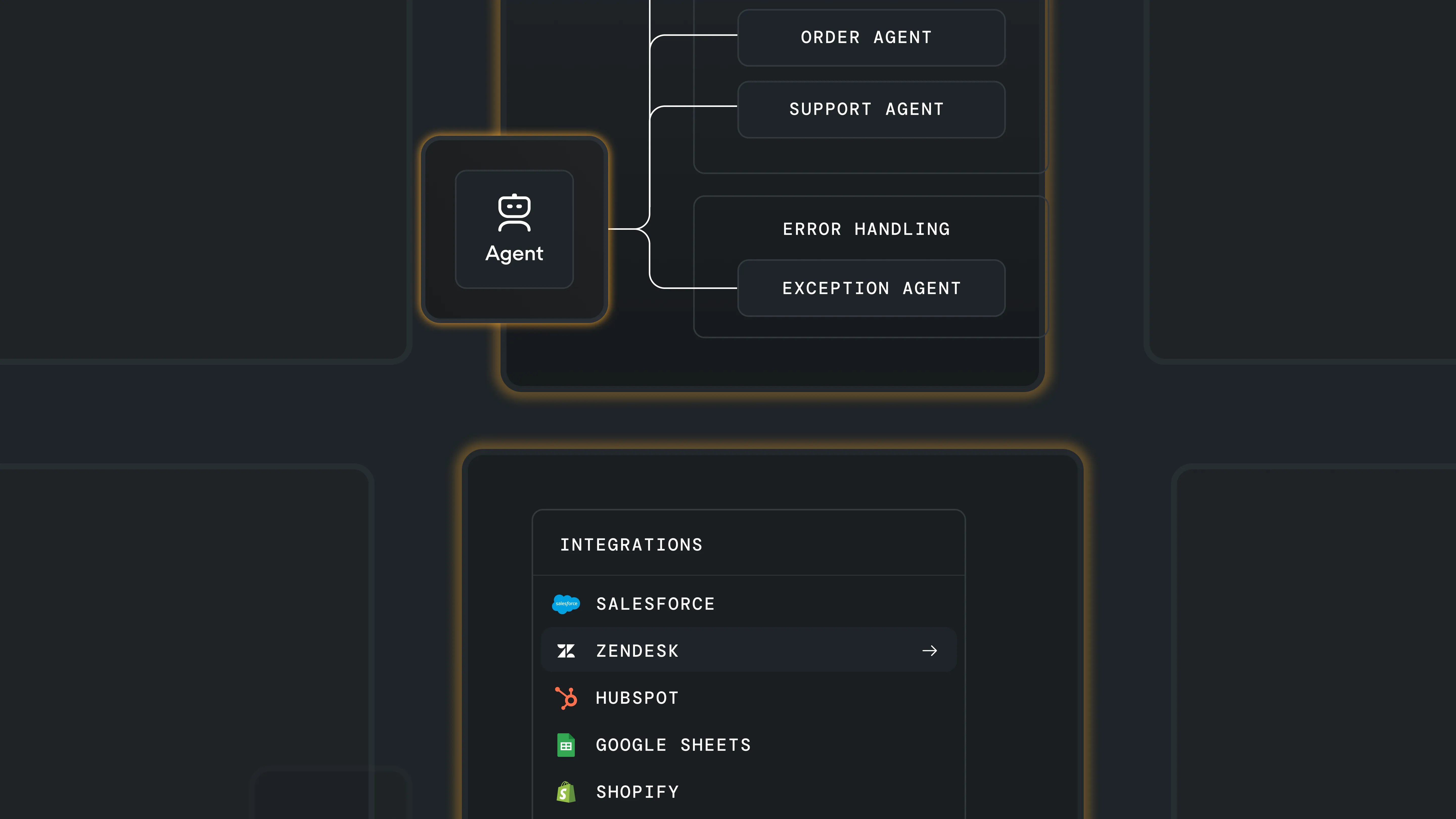Click the arrow in Zendesk row
The width and height of the screenshot is (1456, 819).
point(929,651)
